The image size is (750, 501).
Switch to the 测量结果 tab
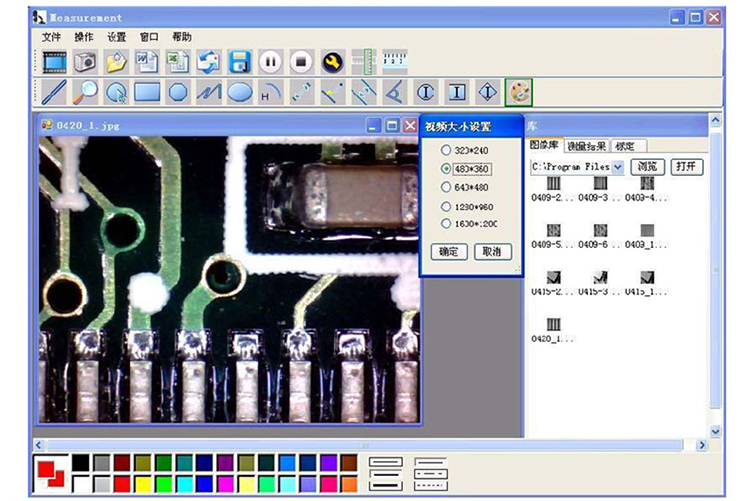pos(586,146)
